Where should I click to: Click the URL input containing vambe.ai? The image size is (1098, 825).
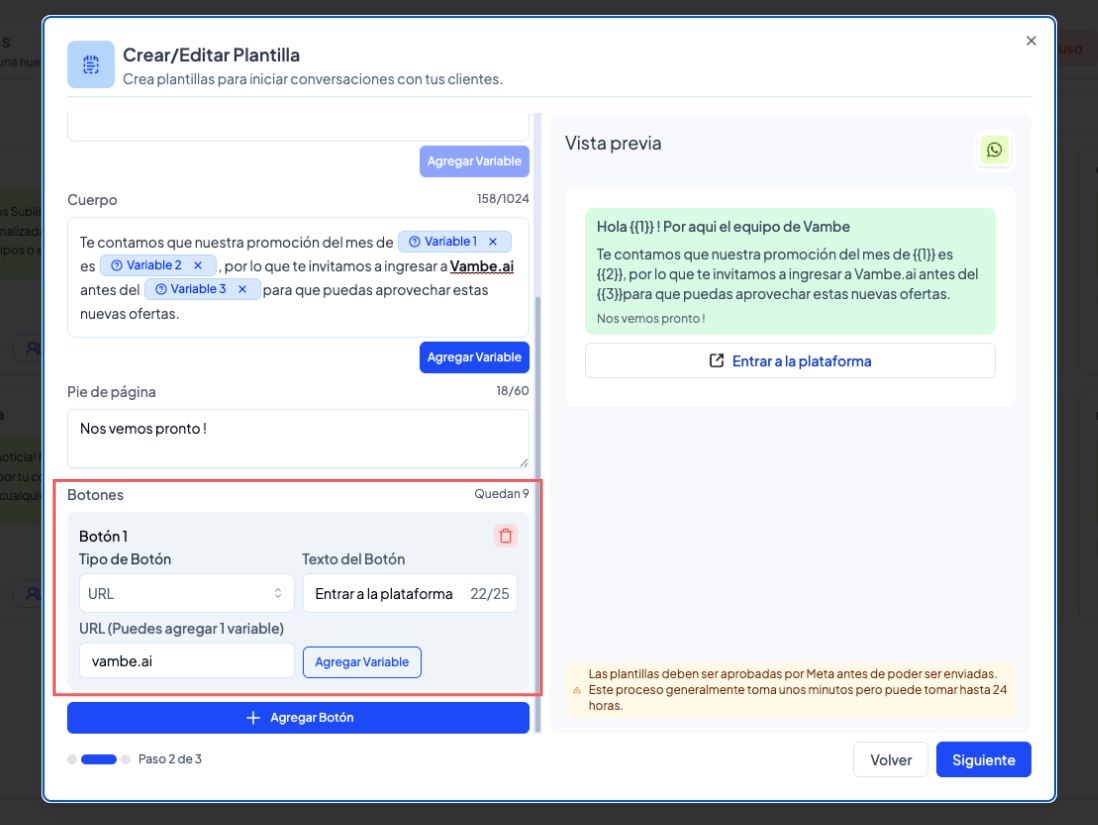coord(186,662)
